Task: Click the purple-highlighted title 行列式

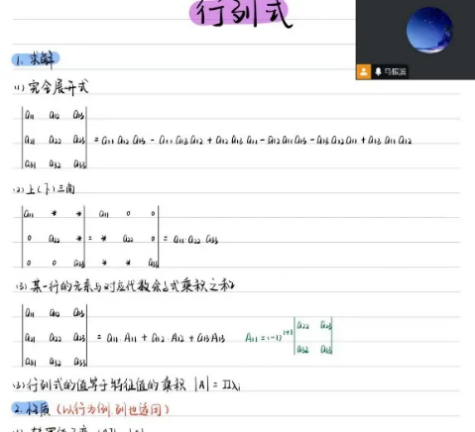Action: [x=241, y=13]
